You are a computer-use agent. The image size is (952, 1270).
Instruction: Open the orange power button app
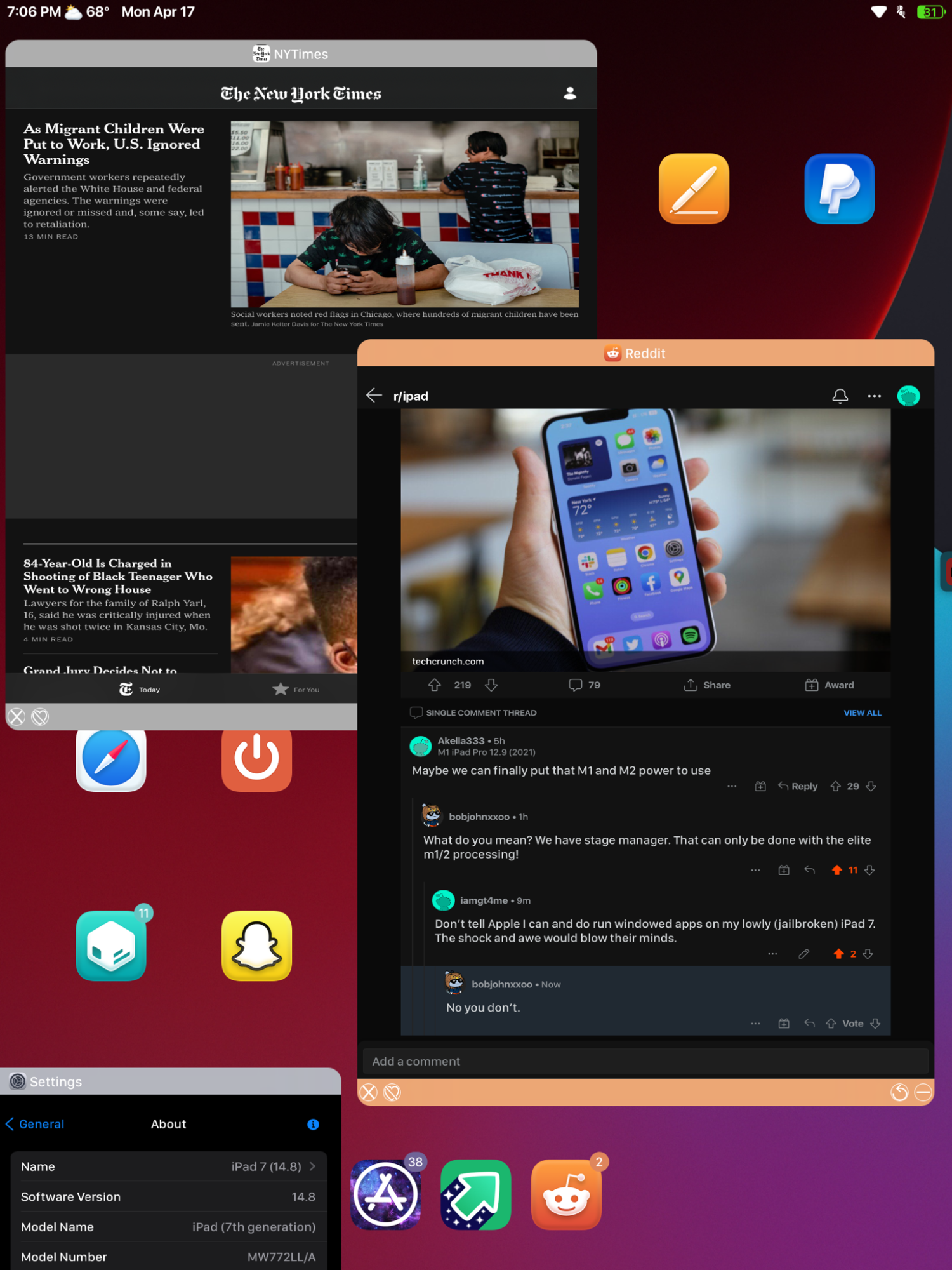(x=256, y=759)
